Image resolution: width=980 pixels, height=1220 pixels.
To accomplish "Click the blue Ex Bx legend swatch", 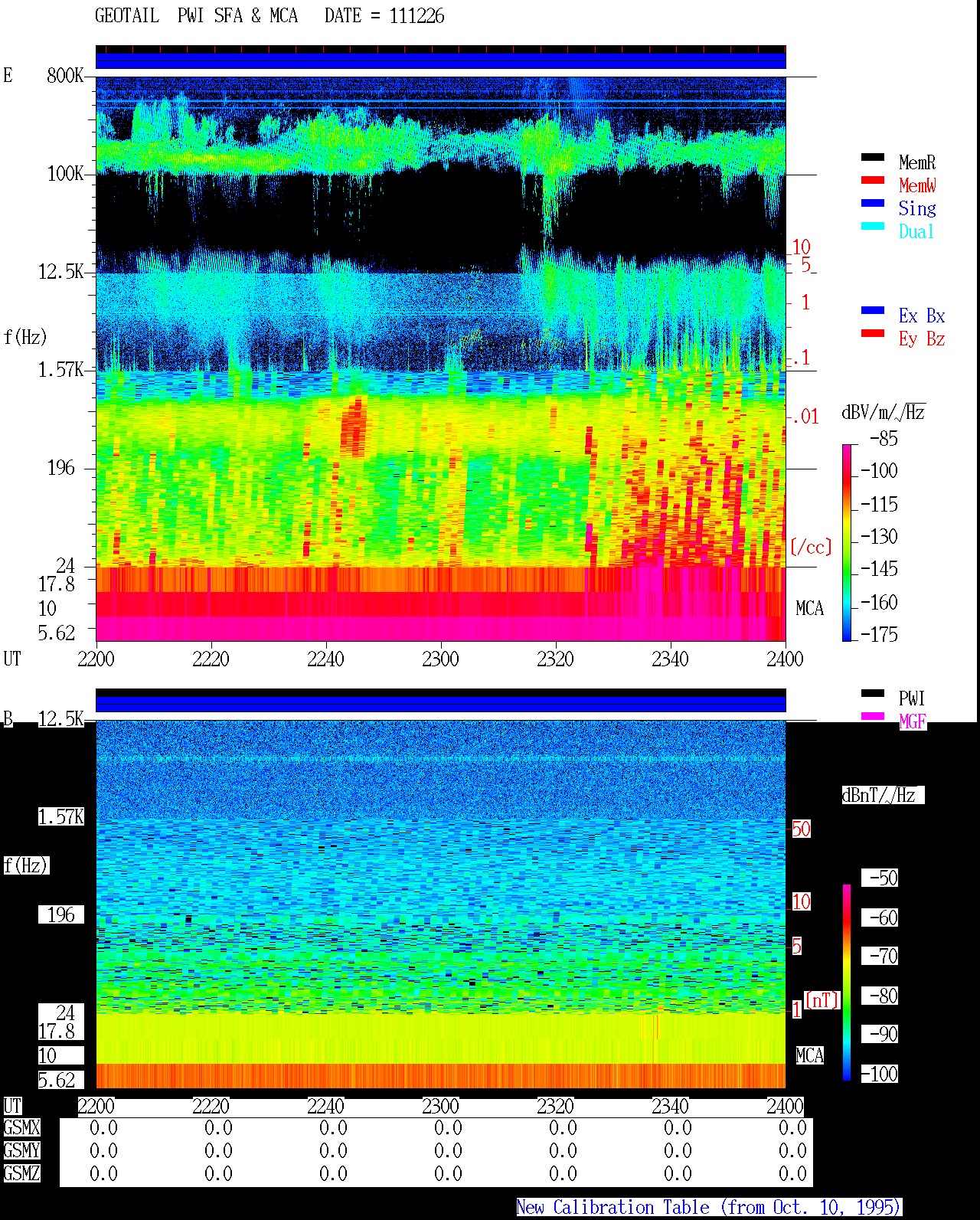I will click(873, 311).
